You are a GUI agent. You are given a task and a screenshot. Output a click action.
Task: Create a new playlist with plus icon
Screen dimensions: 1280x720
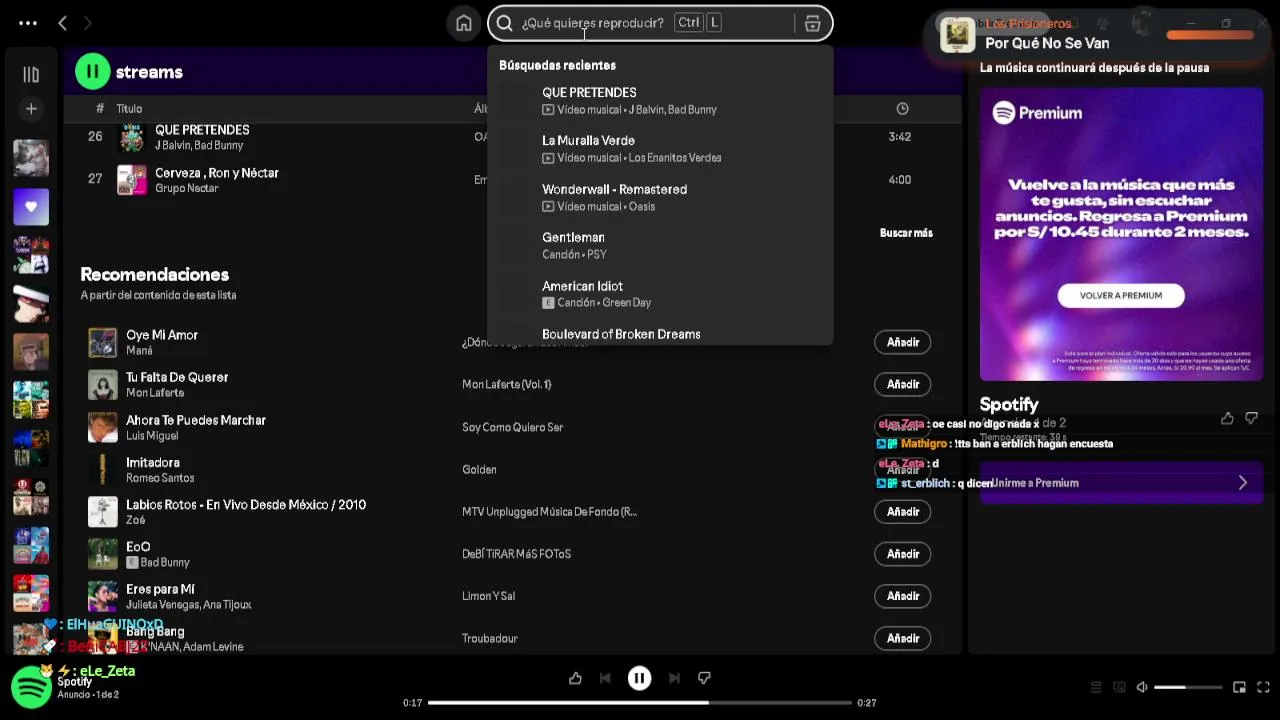(31, 108)
